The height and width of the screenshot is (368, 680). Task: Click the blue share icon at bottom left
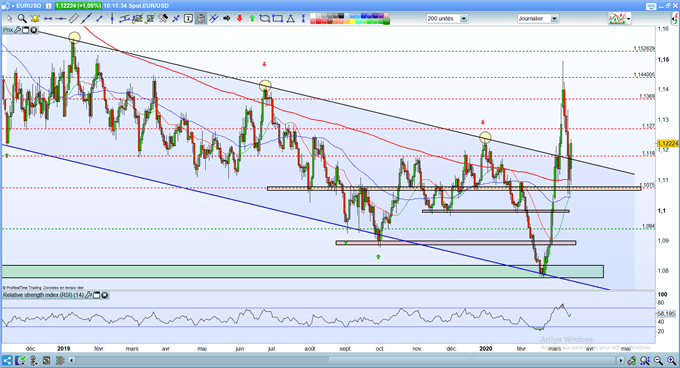tap(7, 360)
